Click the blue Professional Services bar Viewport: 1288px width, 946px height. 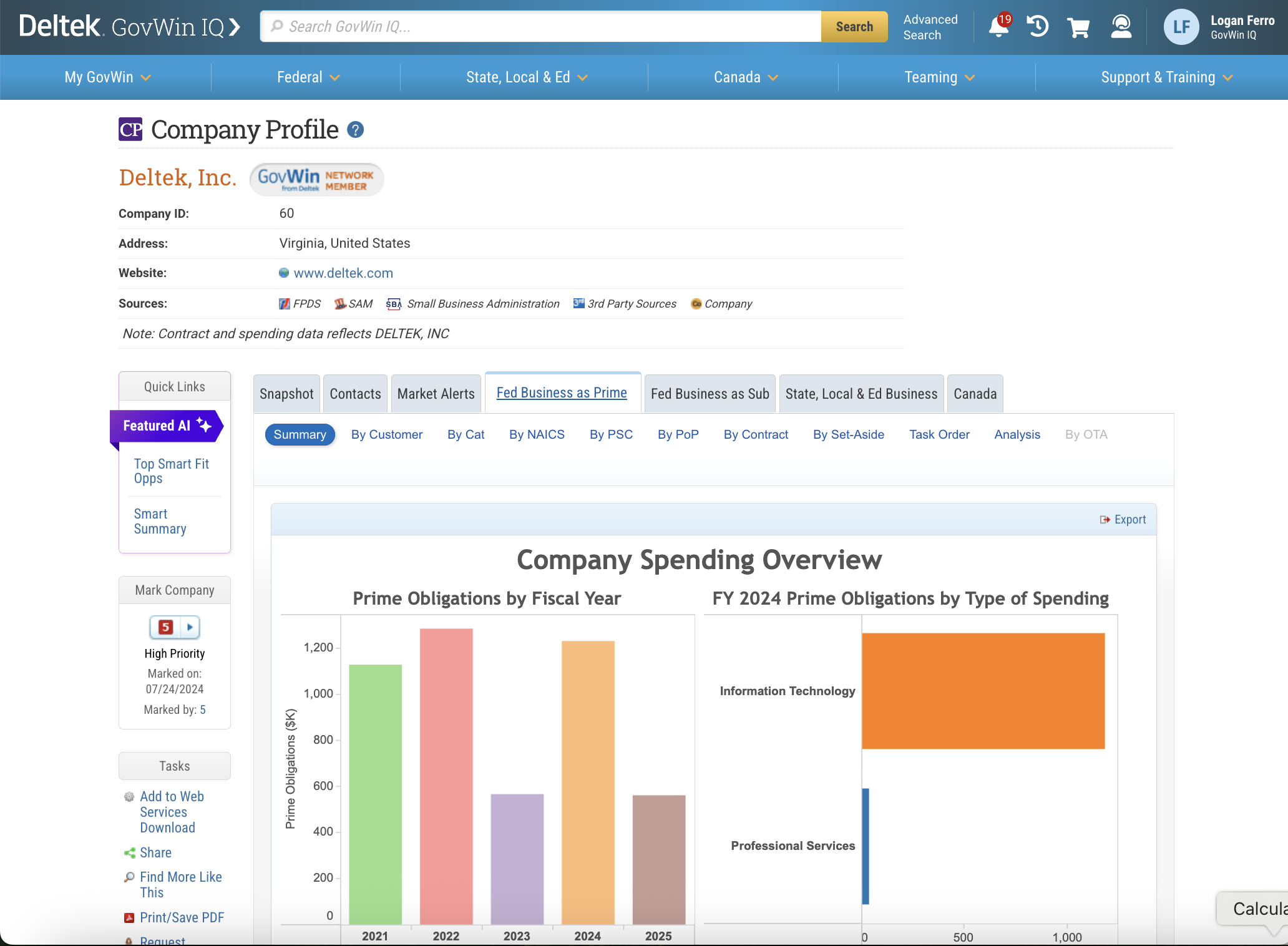866,846
